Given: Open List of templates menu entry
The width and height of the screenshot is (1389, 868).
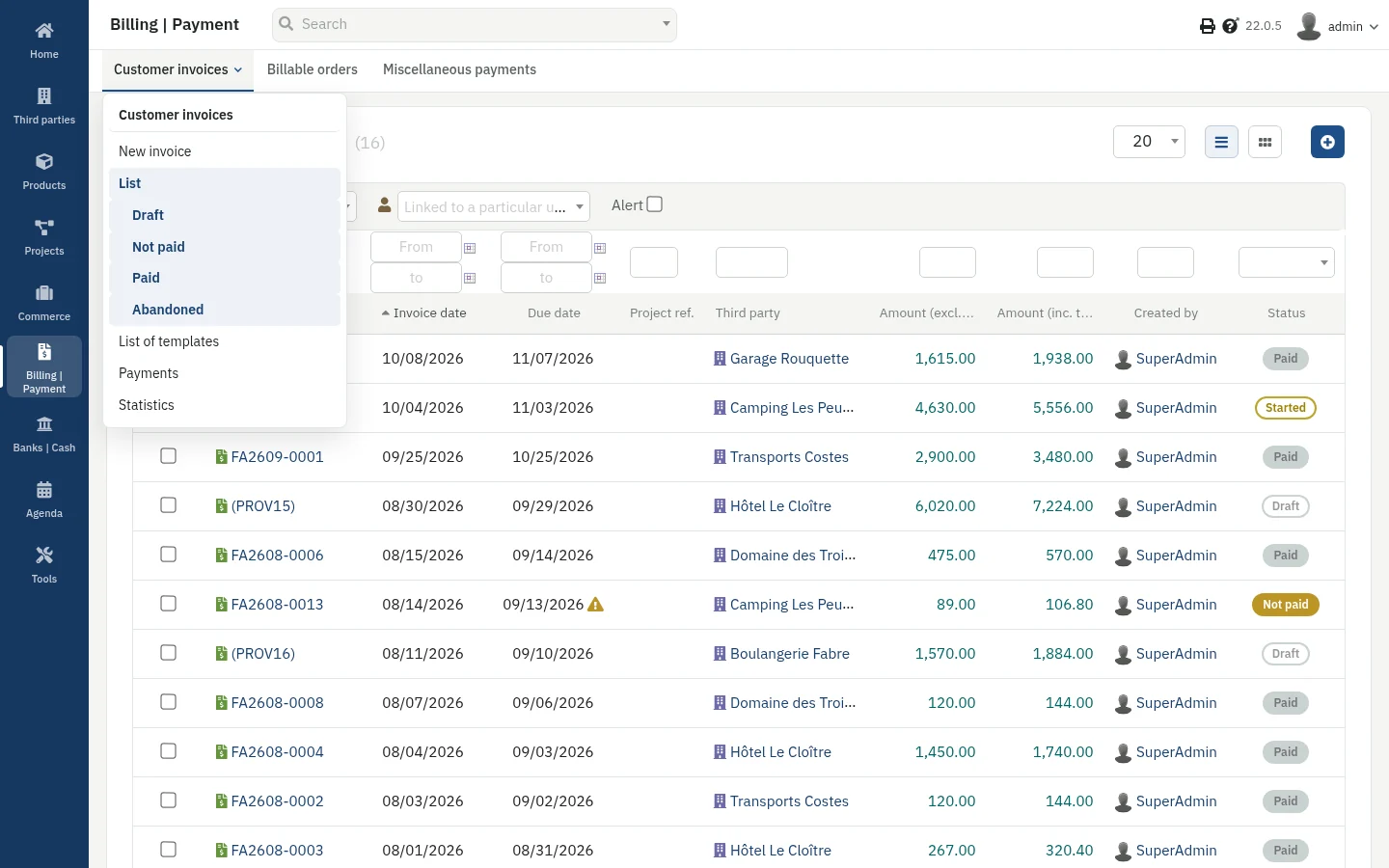Looking at the screenshot, I should pos(169,341).
